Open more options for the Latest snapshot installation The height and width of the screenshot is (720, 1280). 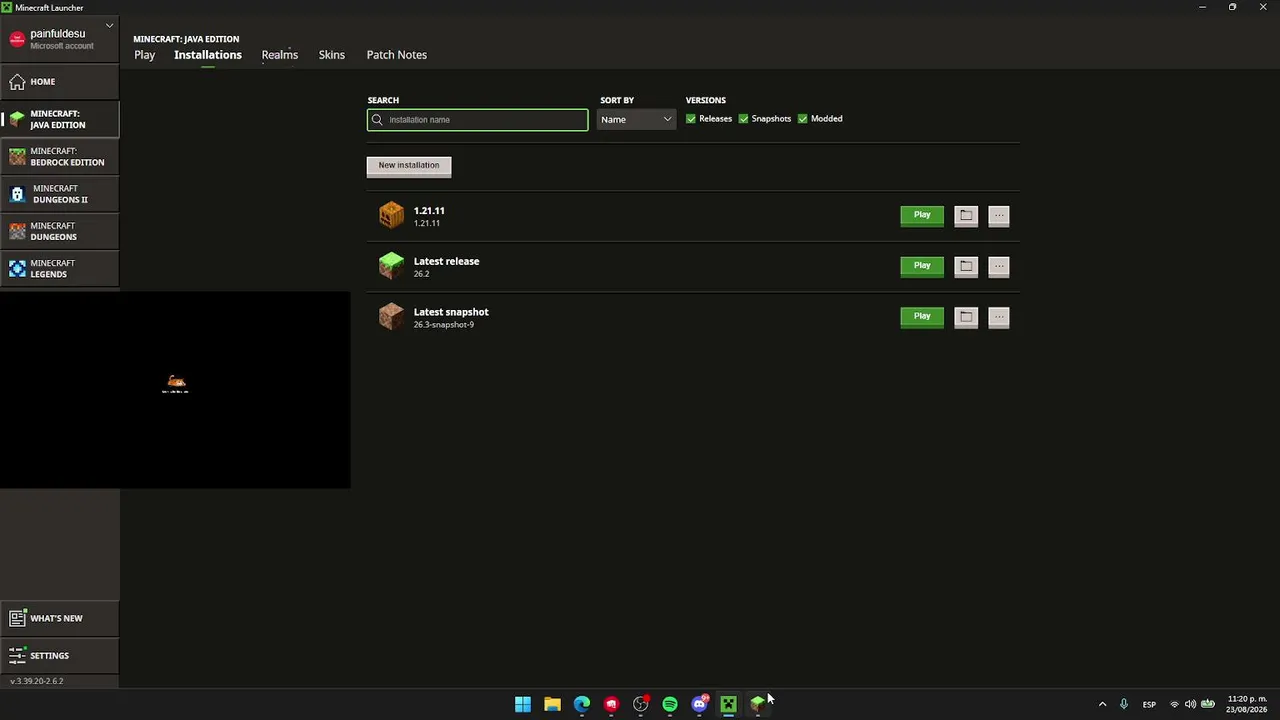pos(999,316)
